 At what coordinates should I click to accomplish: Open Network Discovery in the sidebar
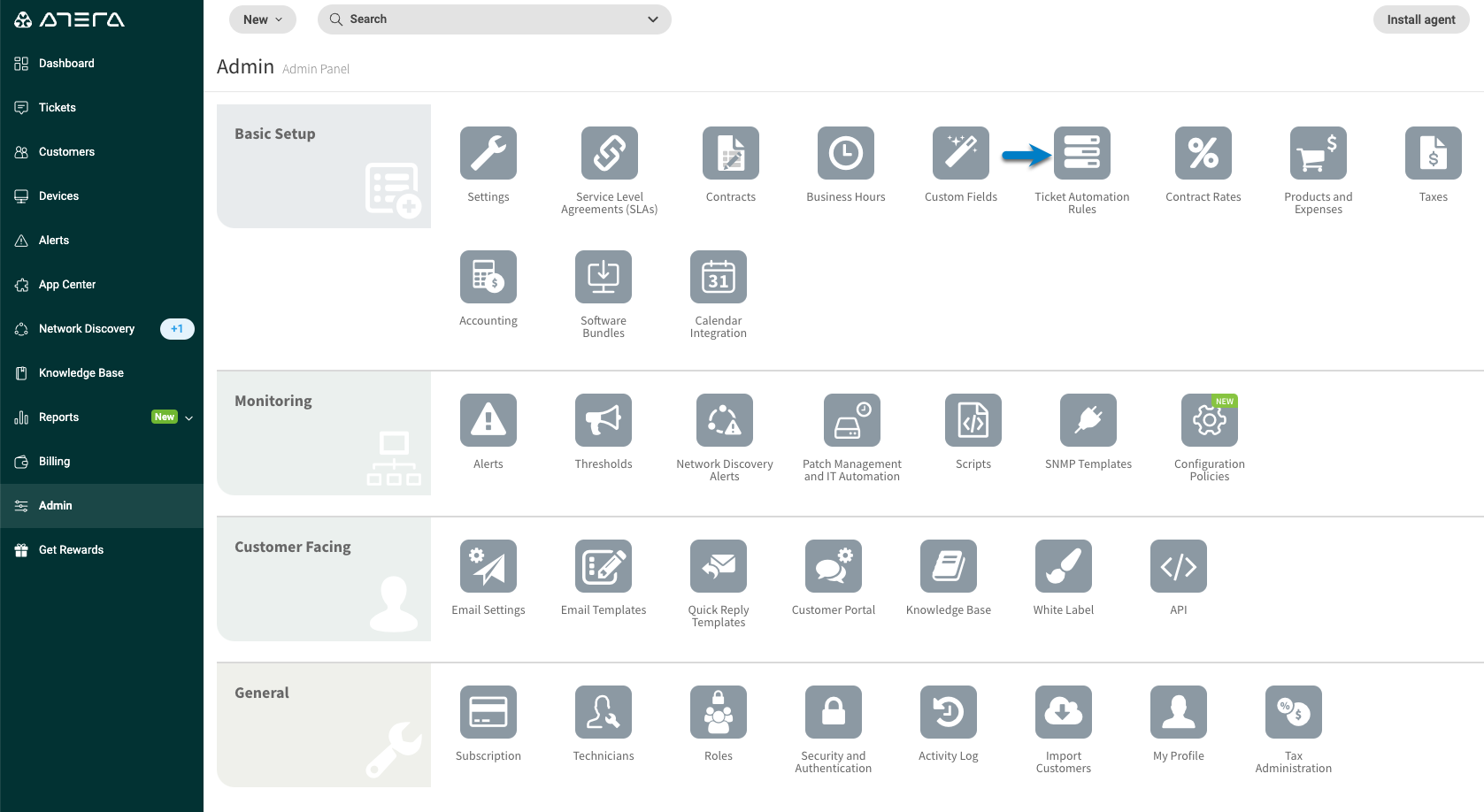click(102, 329)
